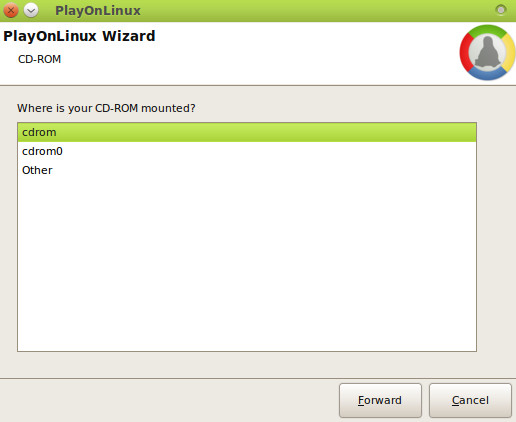This screenshot has width=516, height=422.
Task: Click the PlayOnLinux Wizard heading
Action: (79, 36)
